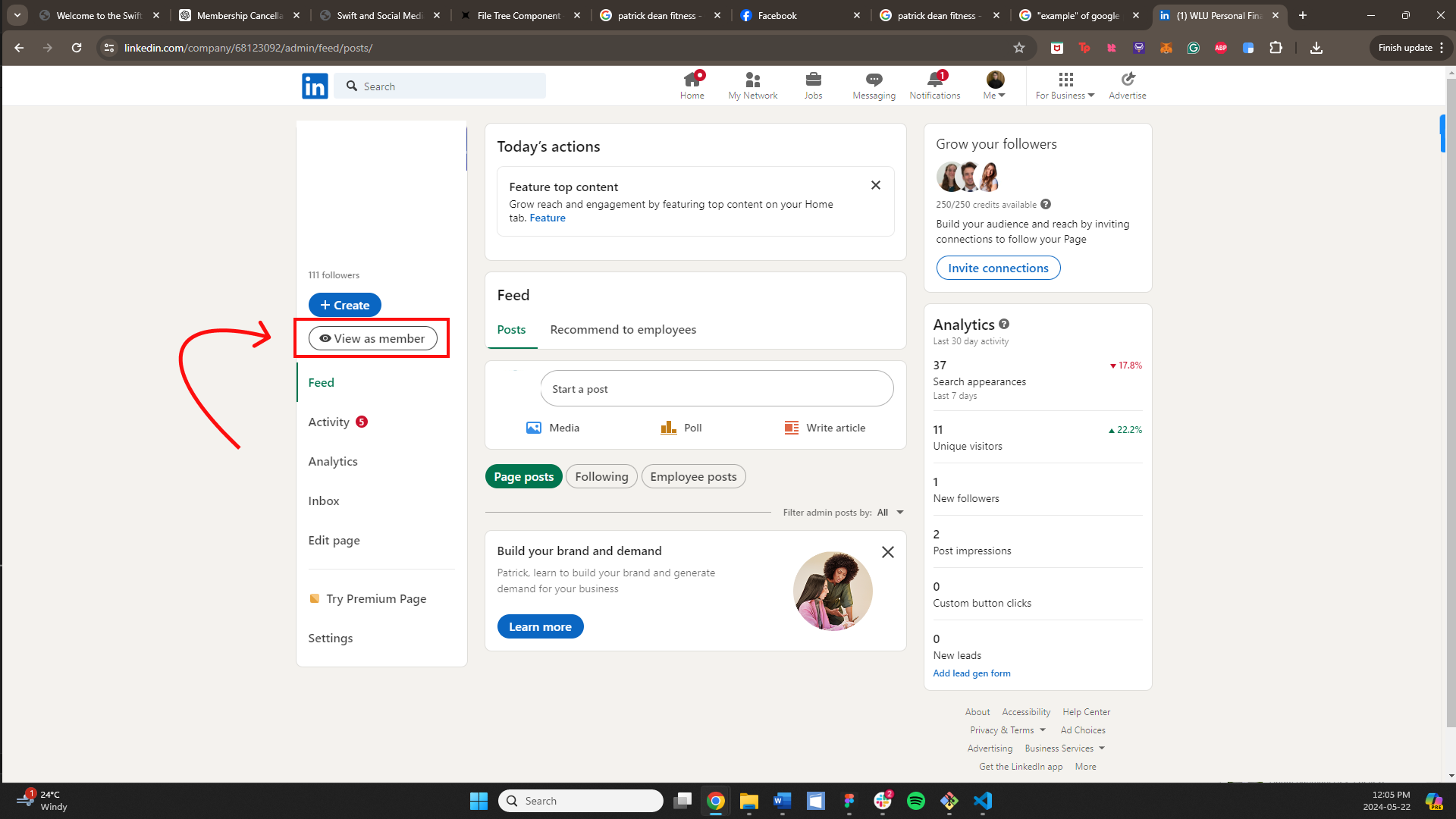Click the Jobs briefcase icon
This screenshot has width=1456, height=819.
813,80
